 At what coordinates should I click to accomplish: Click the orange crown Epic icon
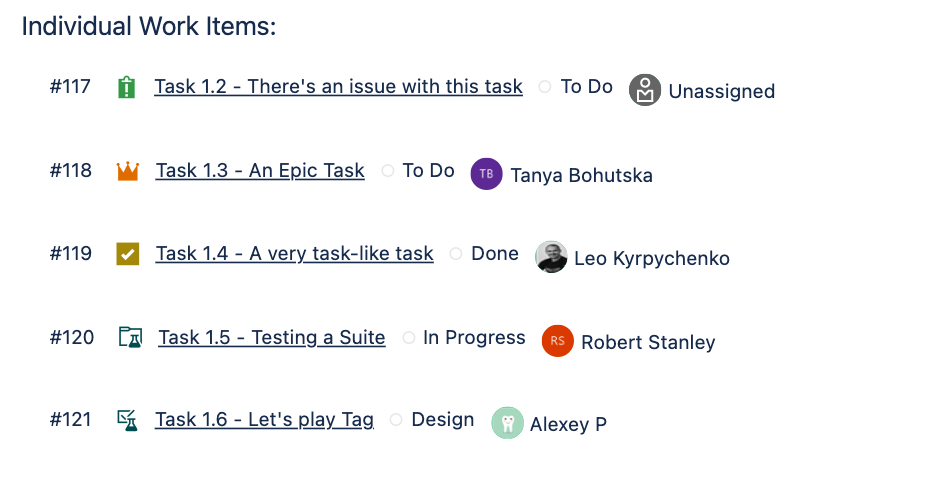(127, 171)
